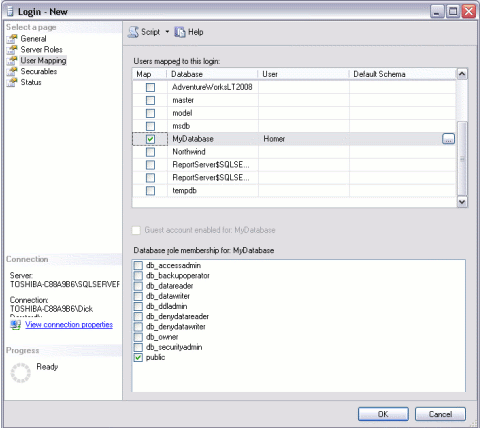Image resolution: width=480 pixels, height=428 pixels.
Task: Uncheck the MyDatabase map checkbox
Action: 150,139
